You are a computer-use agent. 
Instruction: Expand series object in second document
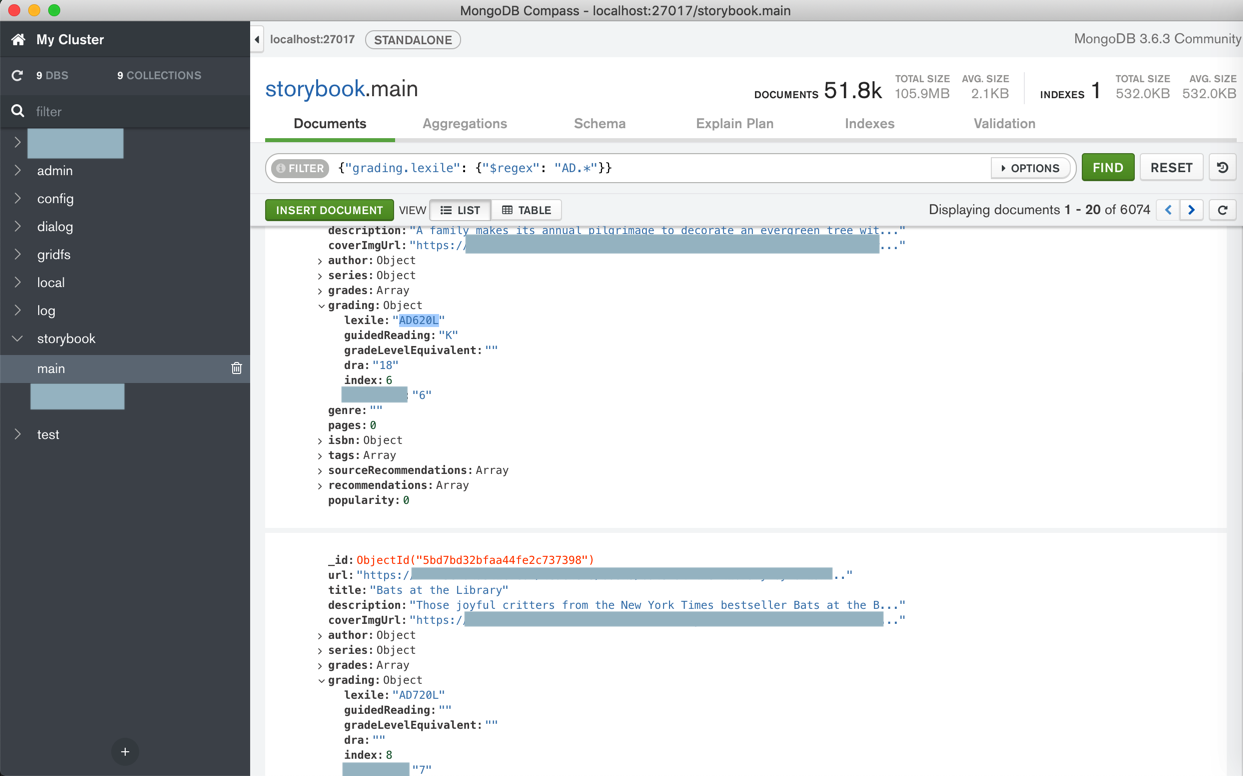click(x=321, y=651)
